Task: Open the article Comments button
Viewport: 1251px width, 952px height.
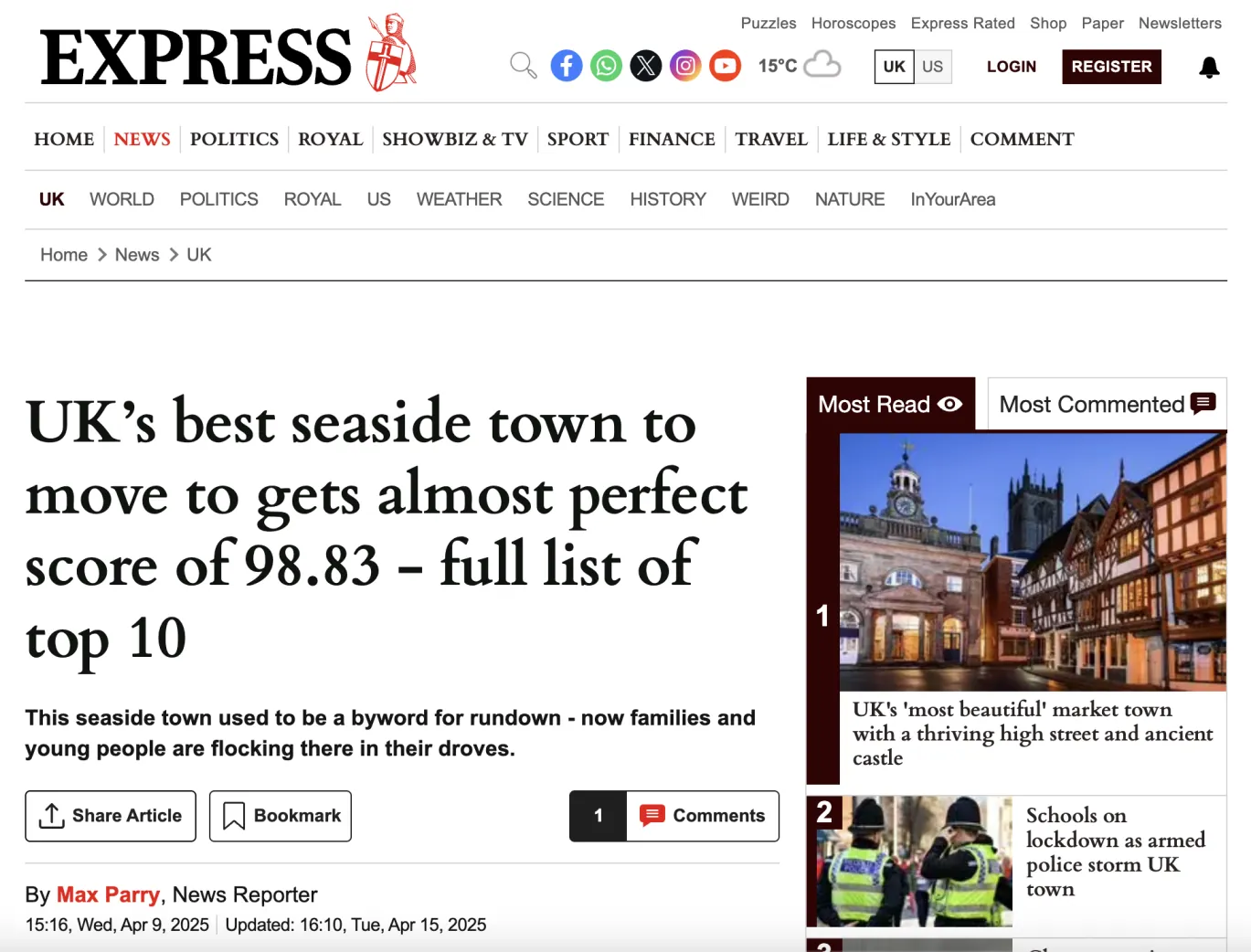Action: [674, 816]
